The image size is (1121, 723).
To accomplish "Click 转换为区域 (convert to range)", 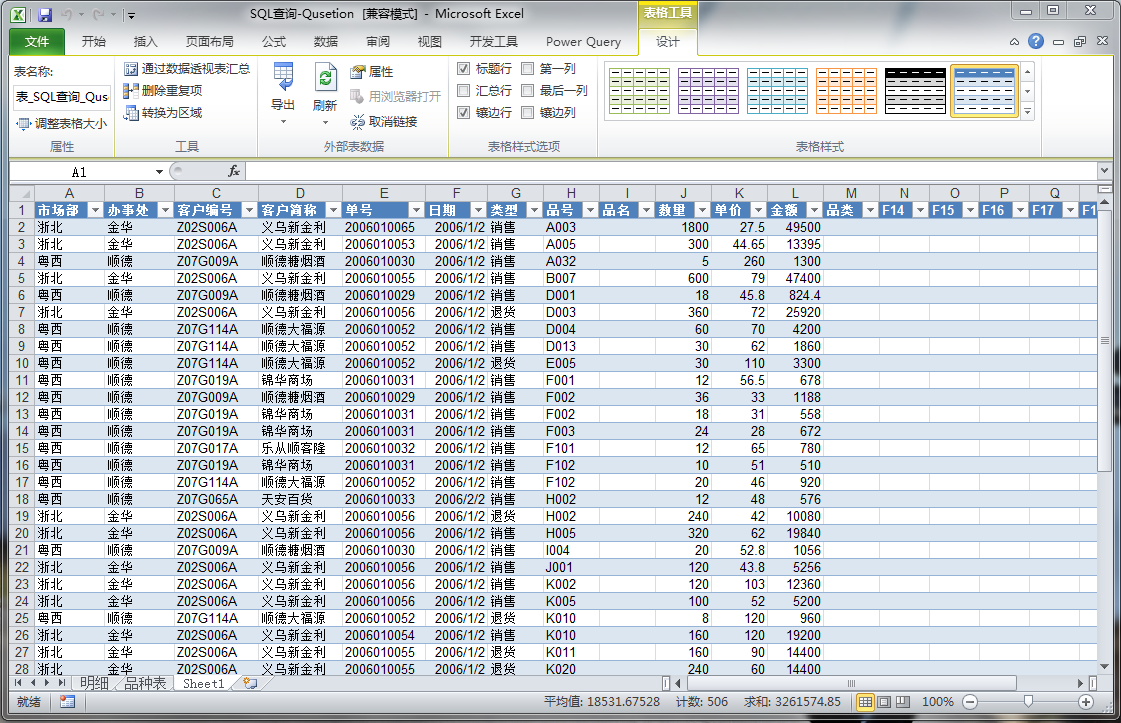I will tap(163, 113).
